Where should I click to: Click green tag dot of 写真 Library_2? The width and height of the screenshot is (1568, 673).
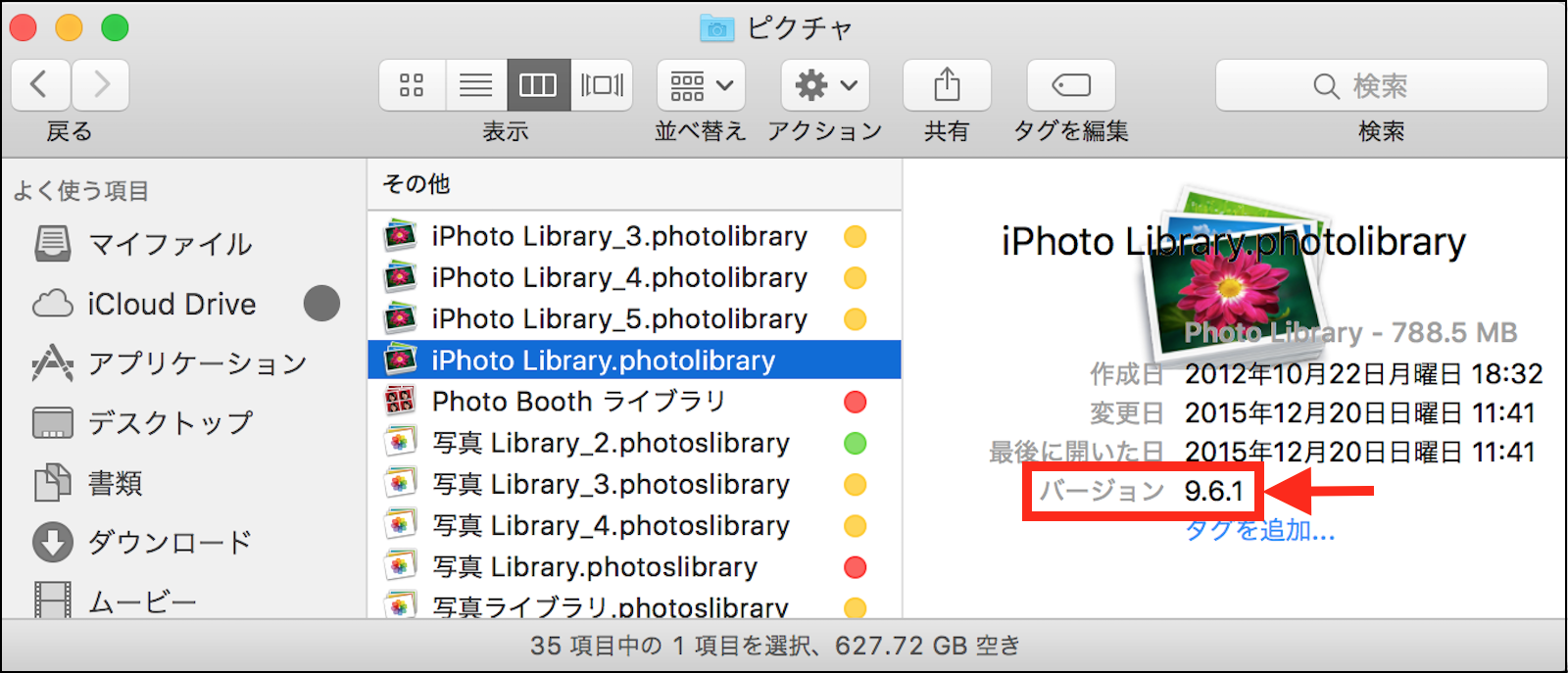point(855,443)
